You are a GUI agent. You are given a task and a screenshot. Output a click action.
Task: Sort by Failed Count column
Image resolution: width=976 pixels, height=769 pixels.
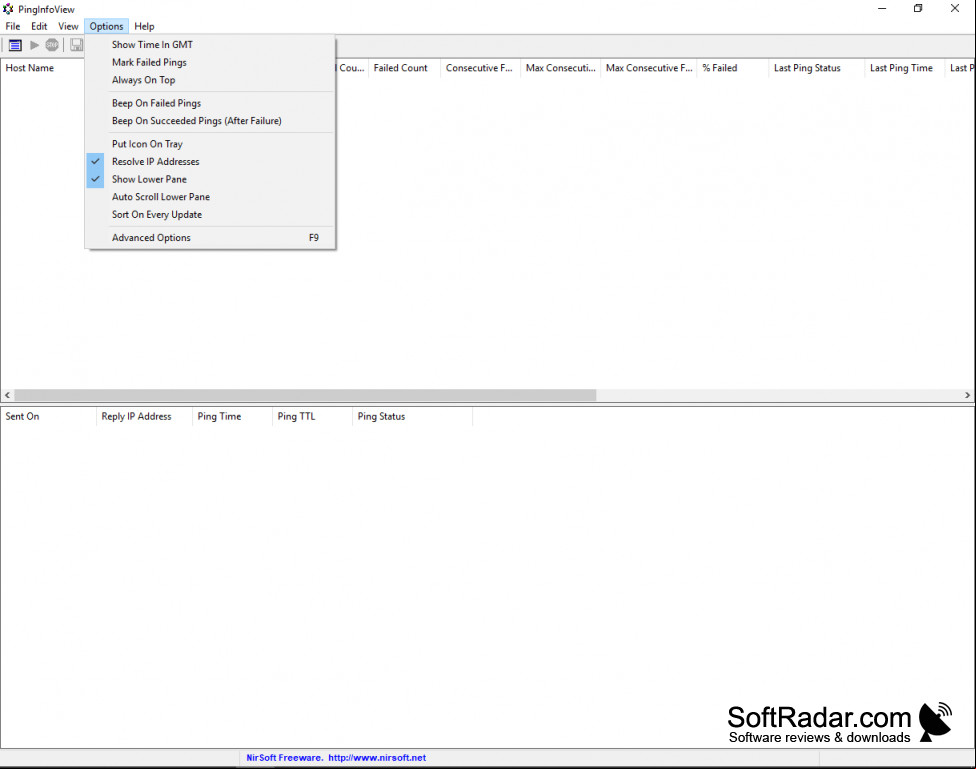(x=404, y=68)
